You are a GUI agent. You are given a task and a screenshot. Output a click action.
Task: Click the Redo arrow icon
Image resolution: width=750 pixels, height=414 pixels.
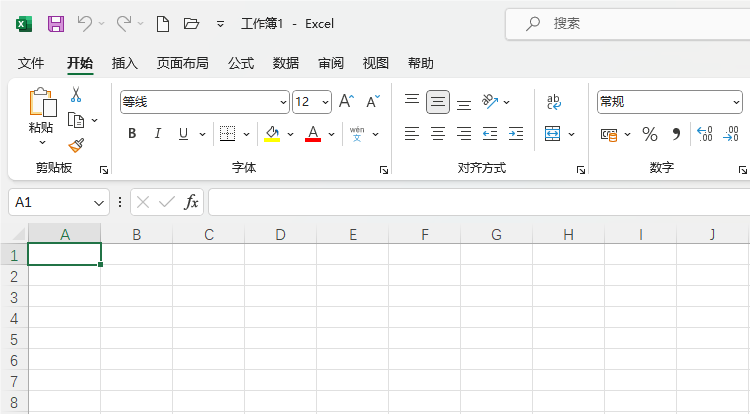124,23
